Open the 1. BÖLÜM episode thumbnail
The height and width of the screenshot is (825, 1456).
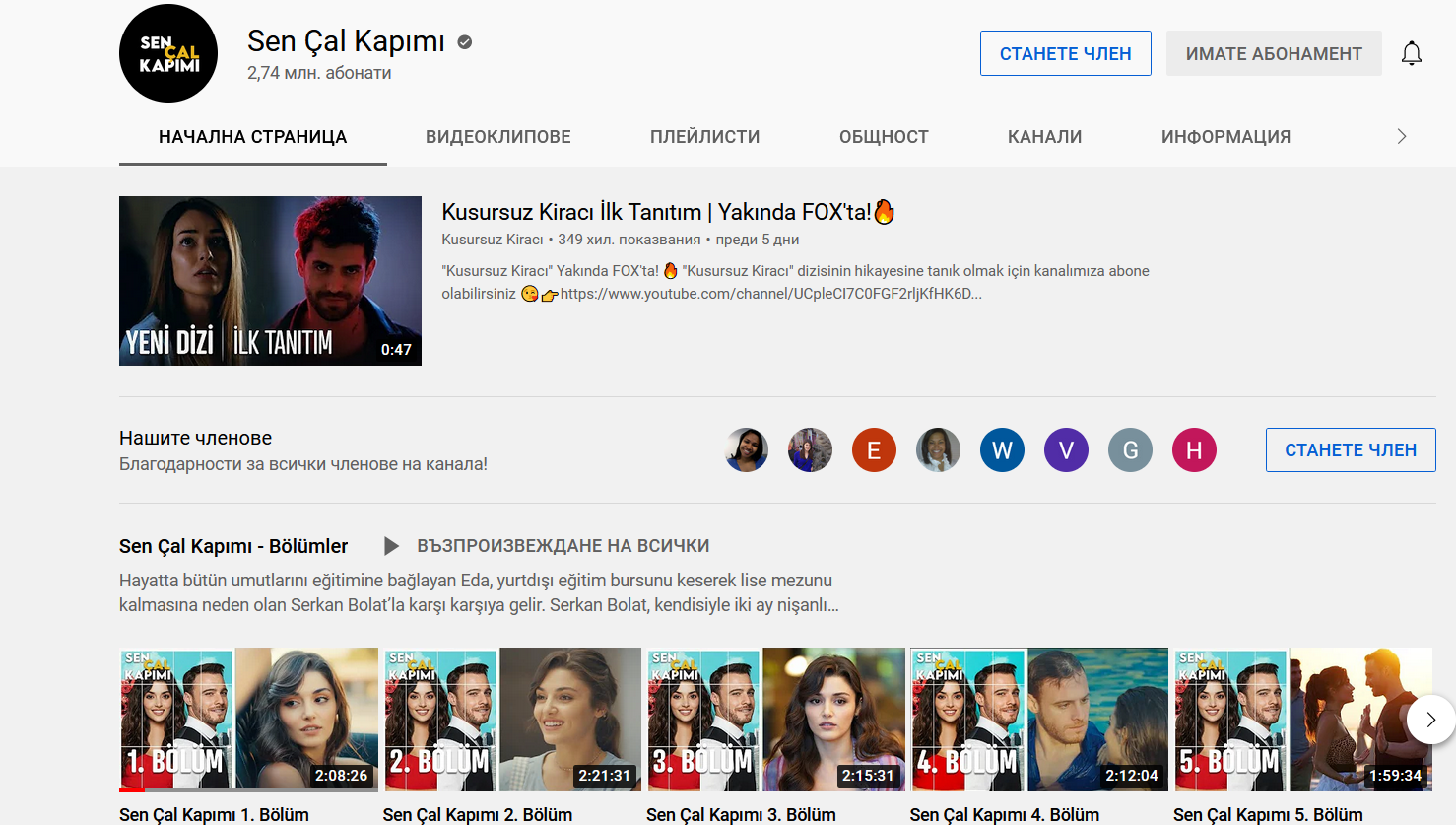click(x=248, y=720)
